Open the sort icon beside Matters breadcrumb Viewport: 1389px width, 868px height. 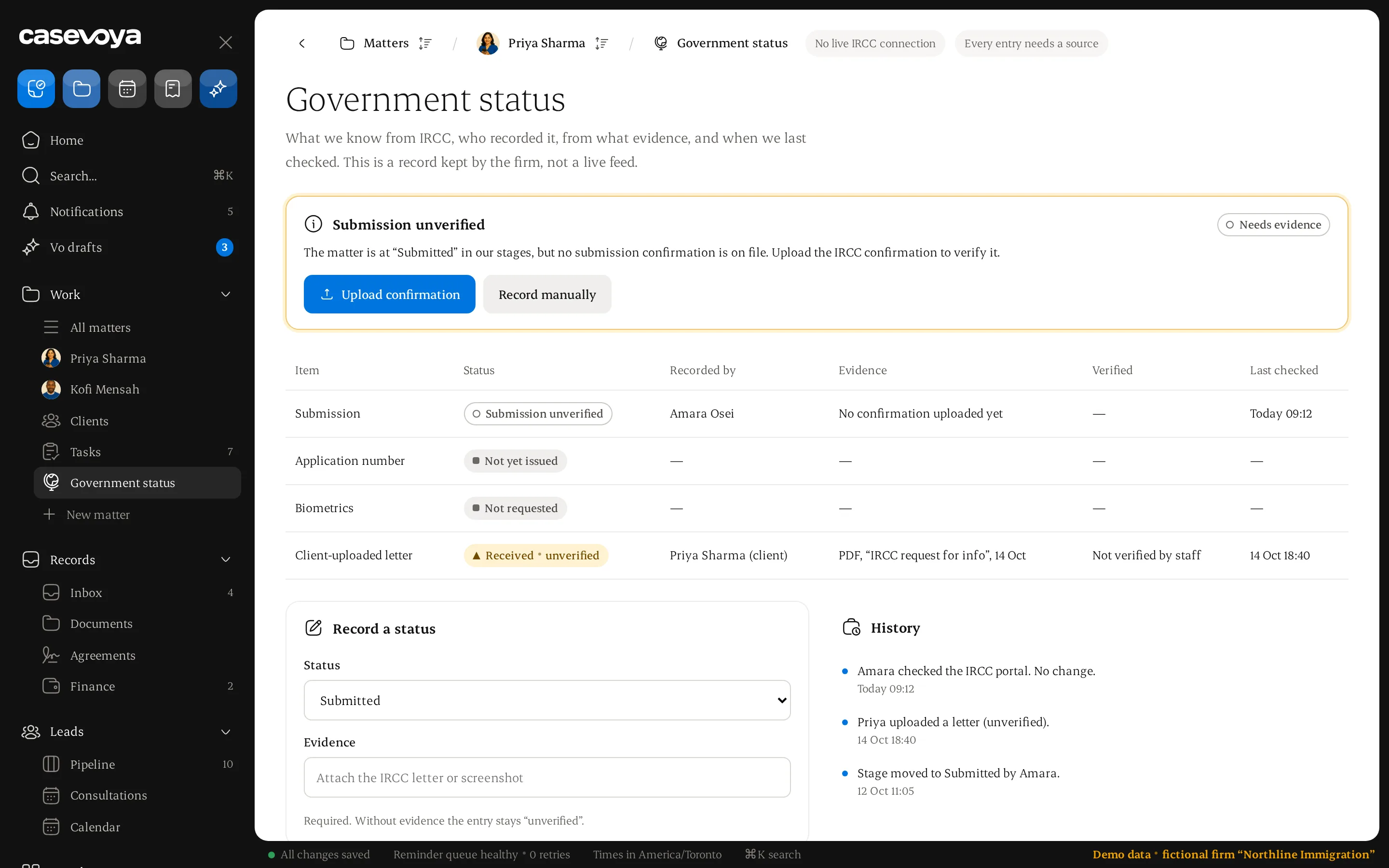tap(425, 43)
